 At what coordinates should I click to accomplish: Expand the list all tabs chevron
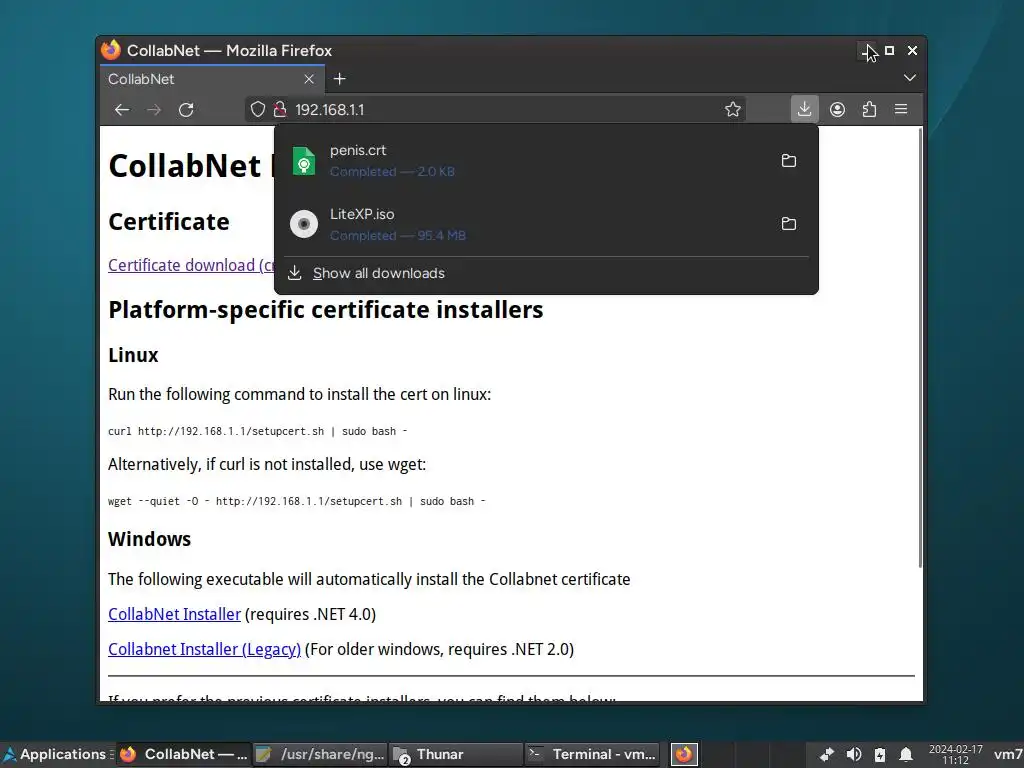pyautogui.click(x=910, y=78)
